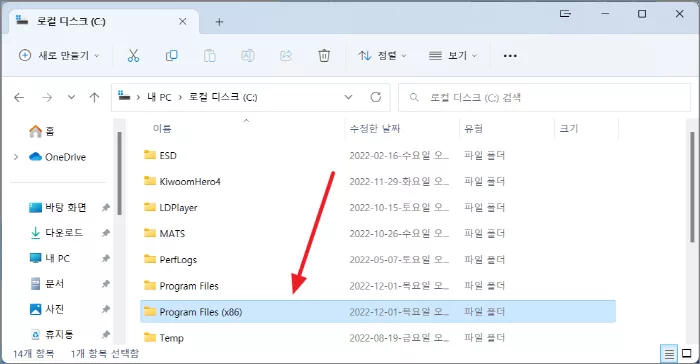Screen dimensions: 700x364
Task: Click the pin icon next to 문서
Action: (x=106, y=284)
